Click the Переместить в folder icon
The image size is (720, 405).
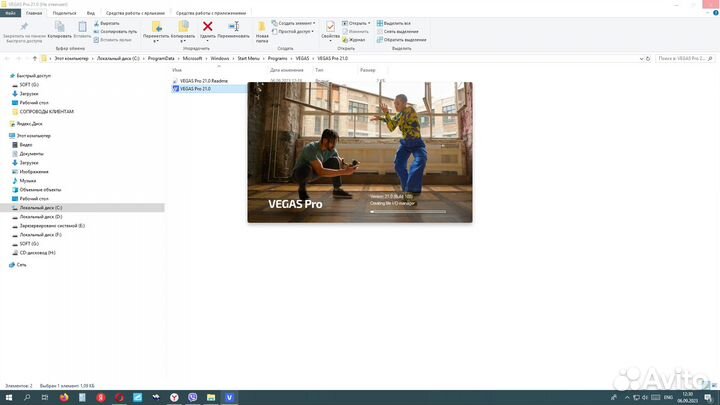156,27
